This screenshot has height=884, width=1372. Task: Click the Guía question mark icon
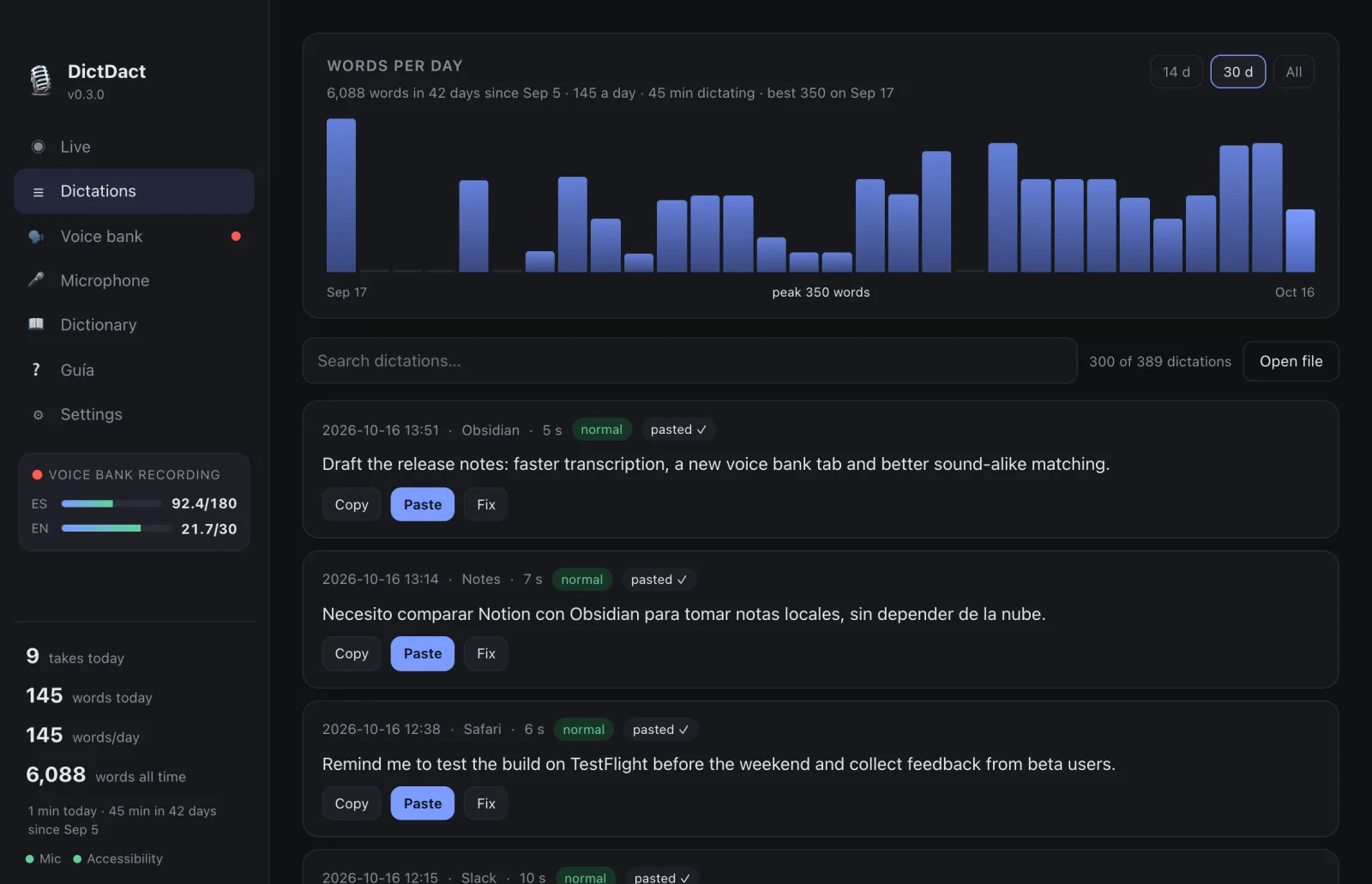36,370
